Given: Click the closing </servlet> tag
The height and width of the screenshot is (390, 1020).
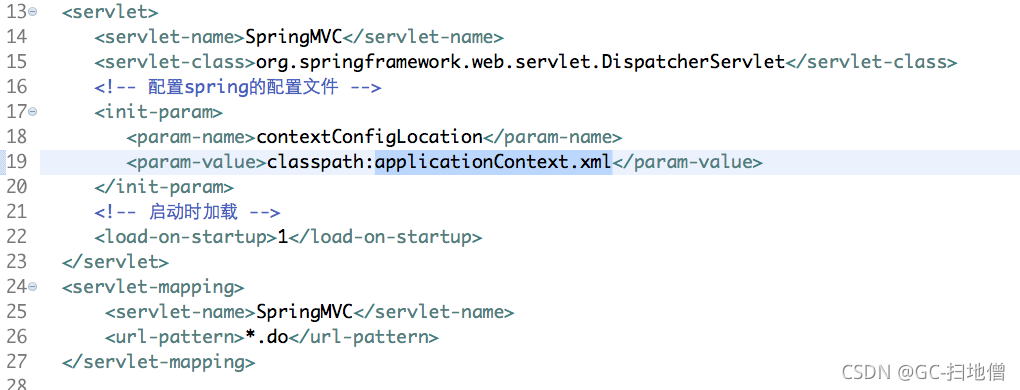Looking at the screenshot, I should 116,261.
